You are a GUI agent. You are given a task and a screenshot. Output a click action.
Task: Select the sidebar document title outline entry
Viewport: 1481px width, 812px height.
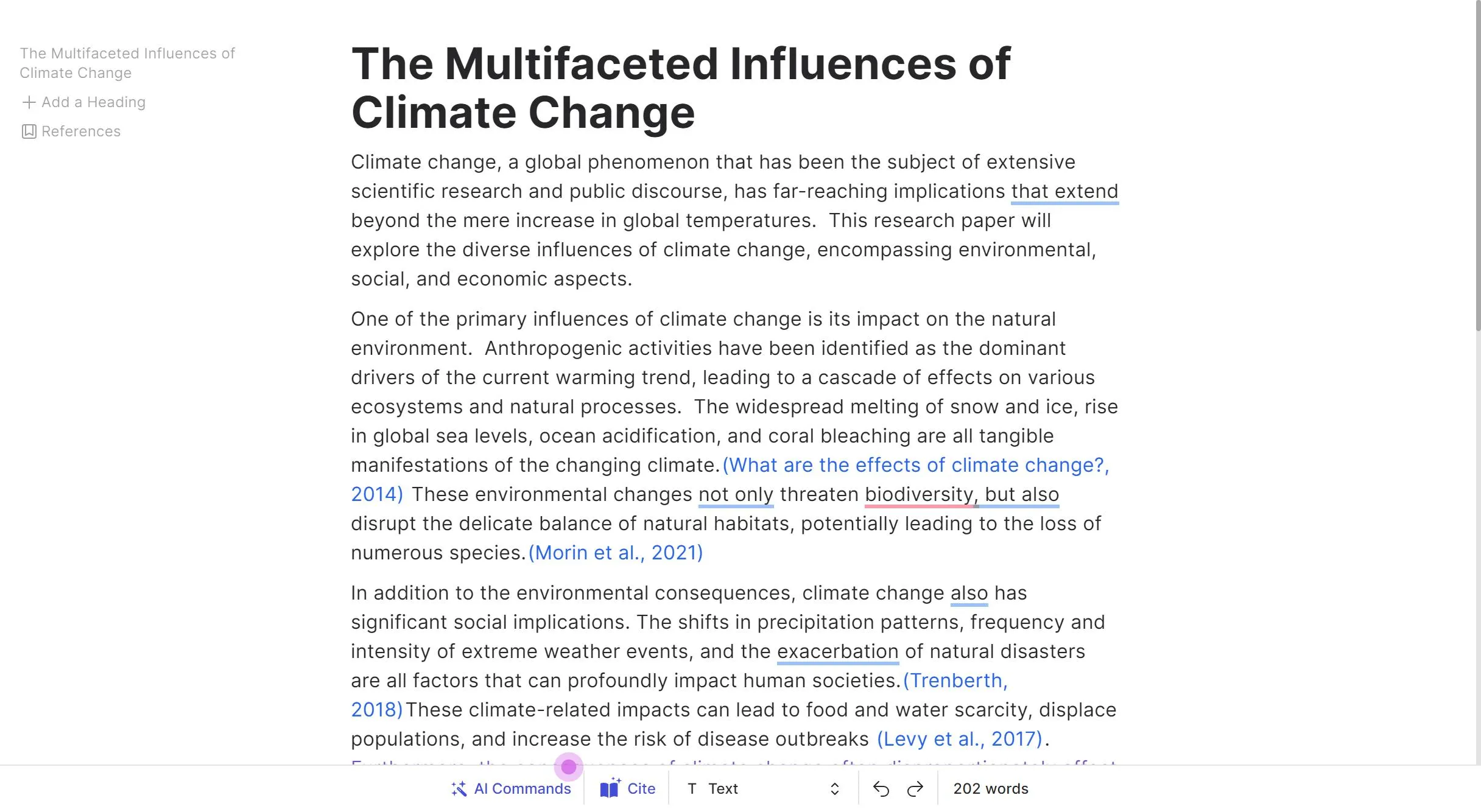pyautogui.click(x=127, y=63)
